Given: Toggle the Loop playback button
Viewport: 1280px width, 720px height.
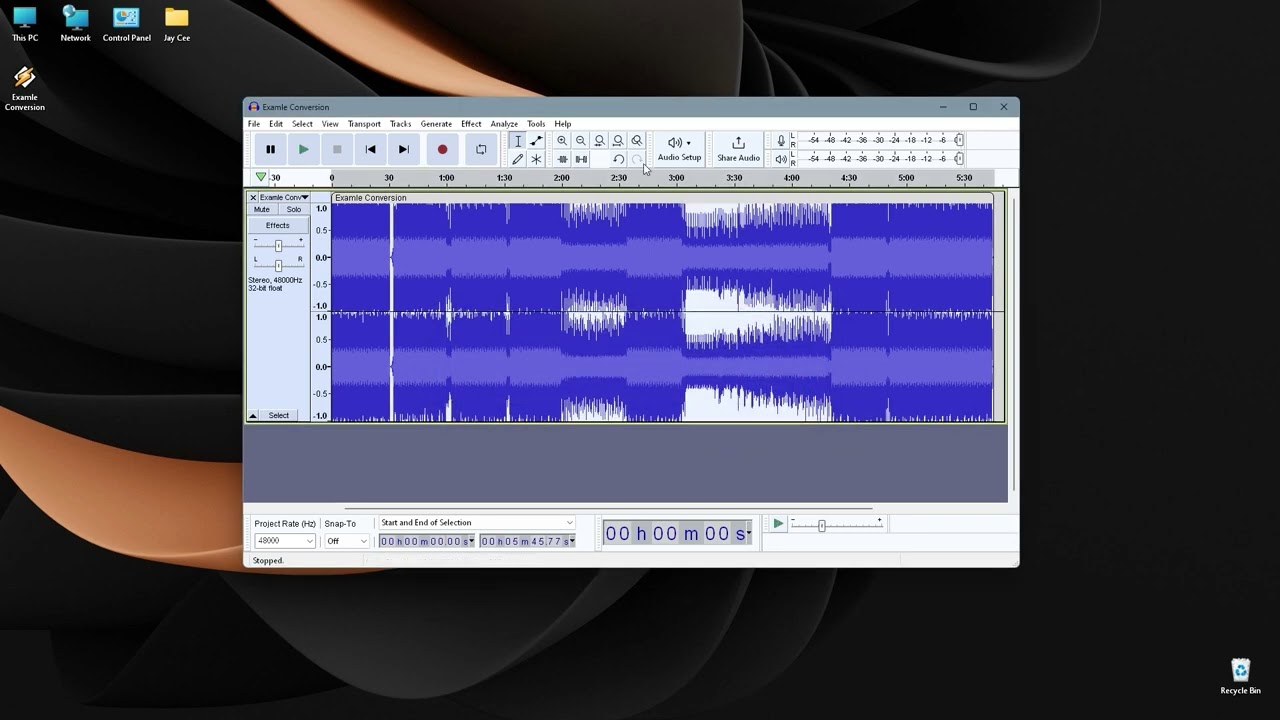Looking at the screenshot, I should [481, 149].
